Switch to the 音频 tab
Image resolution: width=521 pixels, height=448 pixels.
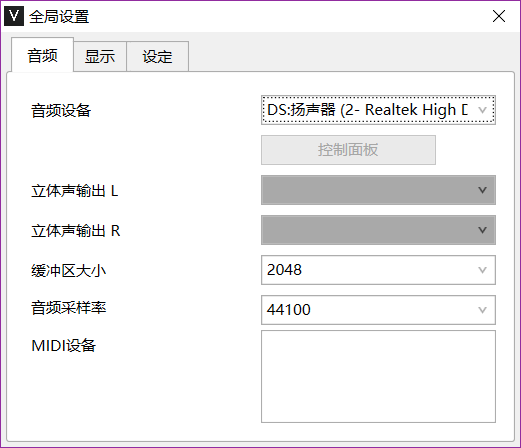coord(42,55)
